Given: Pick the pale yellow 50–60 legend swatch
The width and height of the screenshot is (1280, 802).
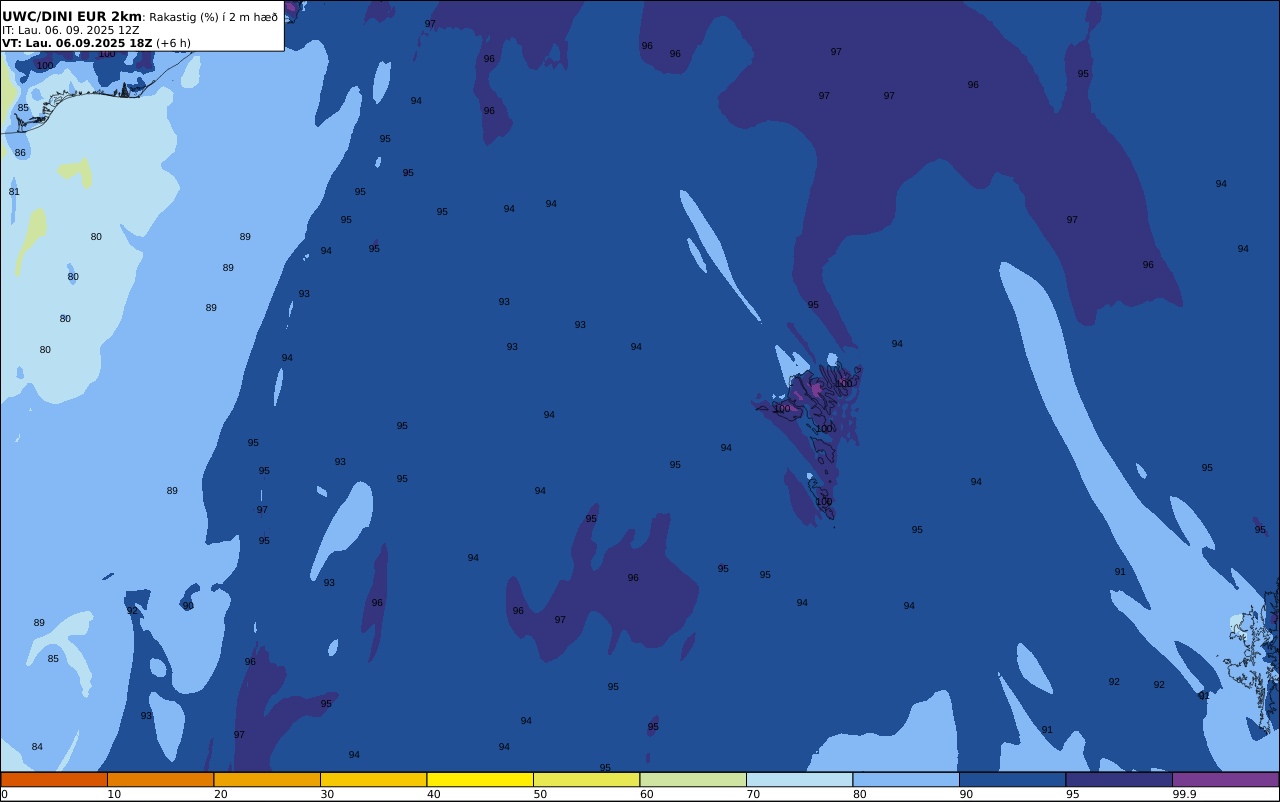Looking at the screenshot, I should [x=586, y=779].
